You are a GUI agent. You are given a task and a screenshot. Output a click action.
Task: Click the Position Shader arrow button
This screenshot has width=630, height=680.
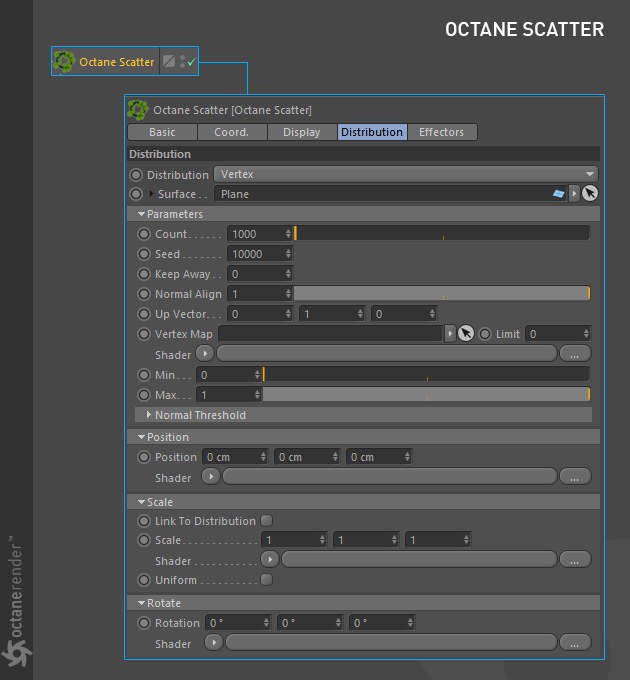pos(211,477)
